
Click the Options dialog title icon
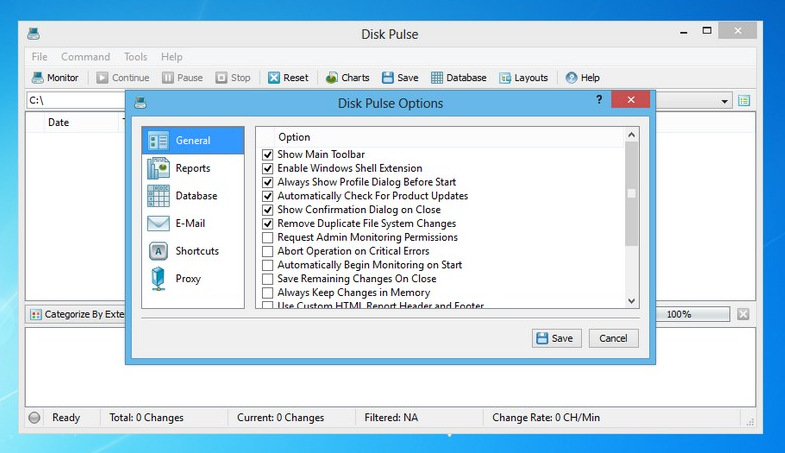[x=141, y=103]
